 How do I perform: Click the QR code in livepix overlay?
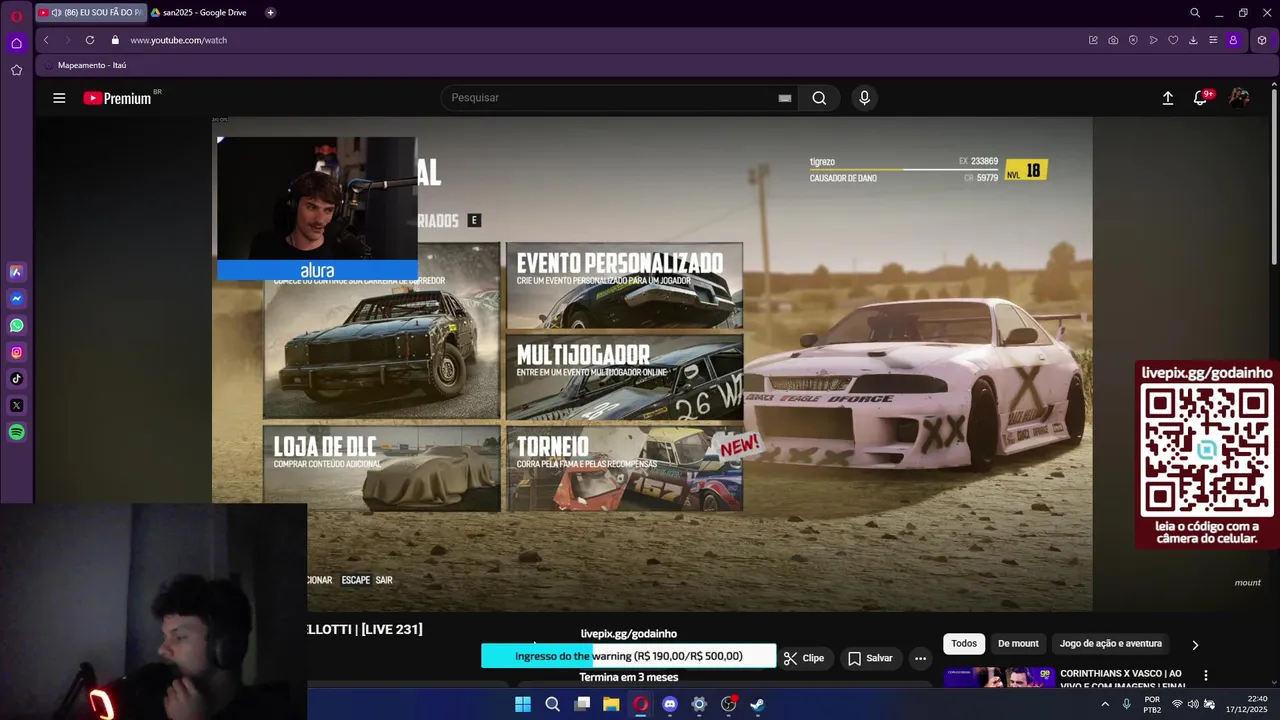click(1206, 449)
